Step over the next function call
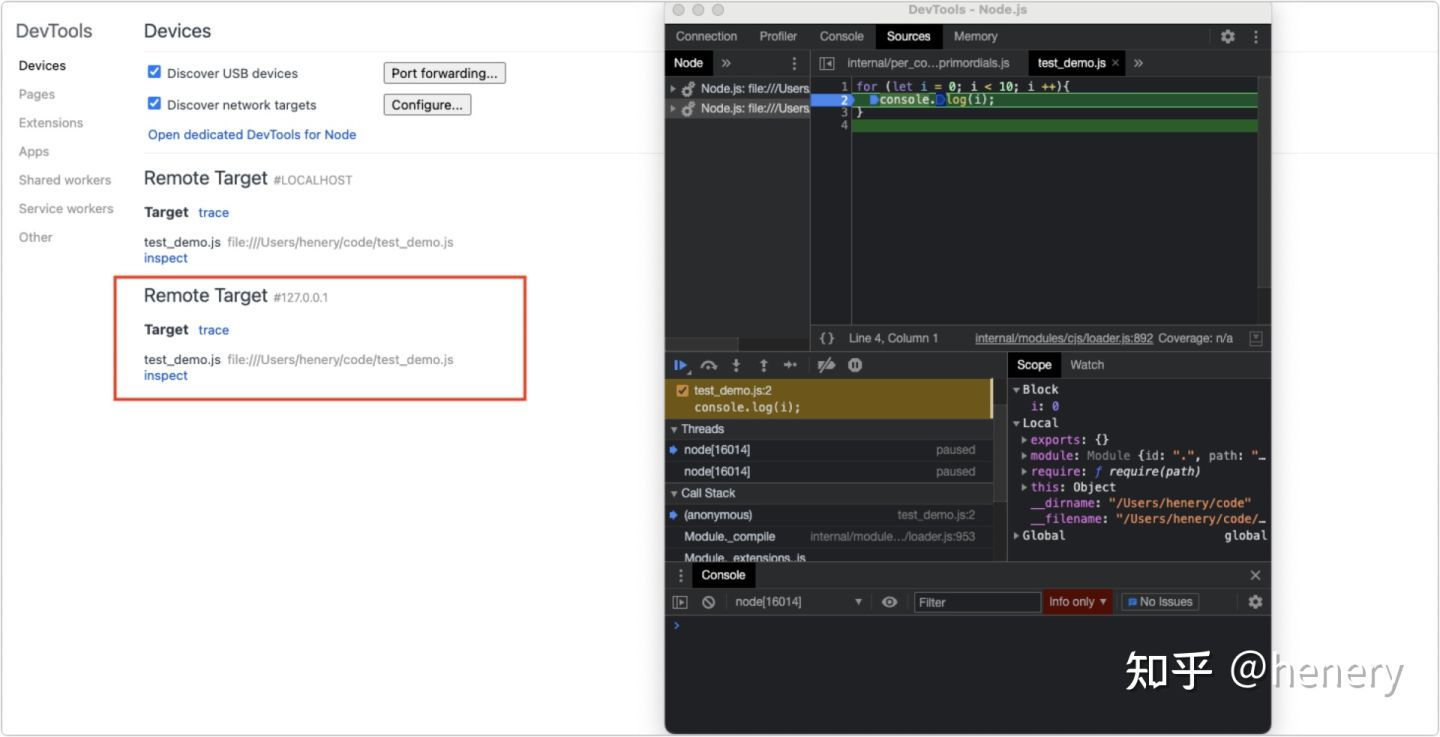The image size is (1440, 737). [x=709, y=365]
